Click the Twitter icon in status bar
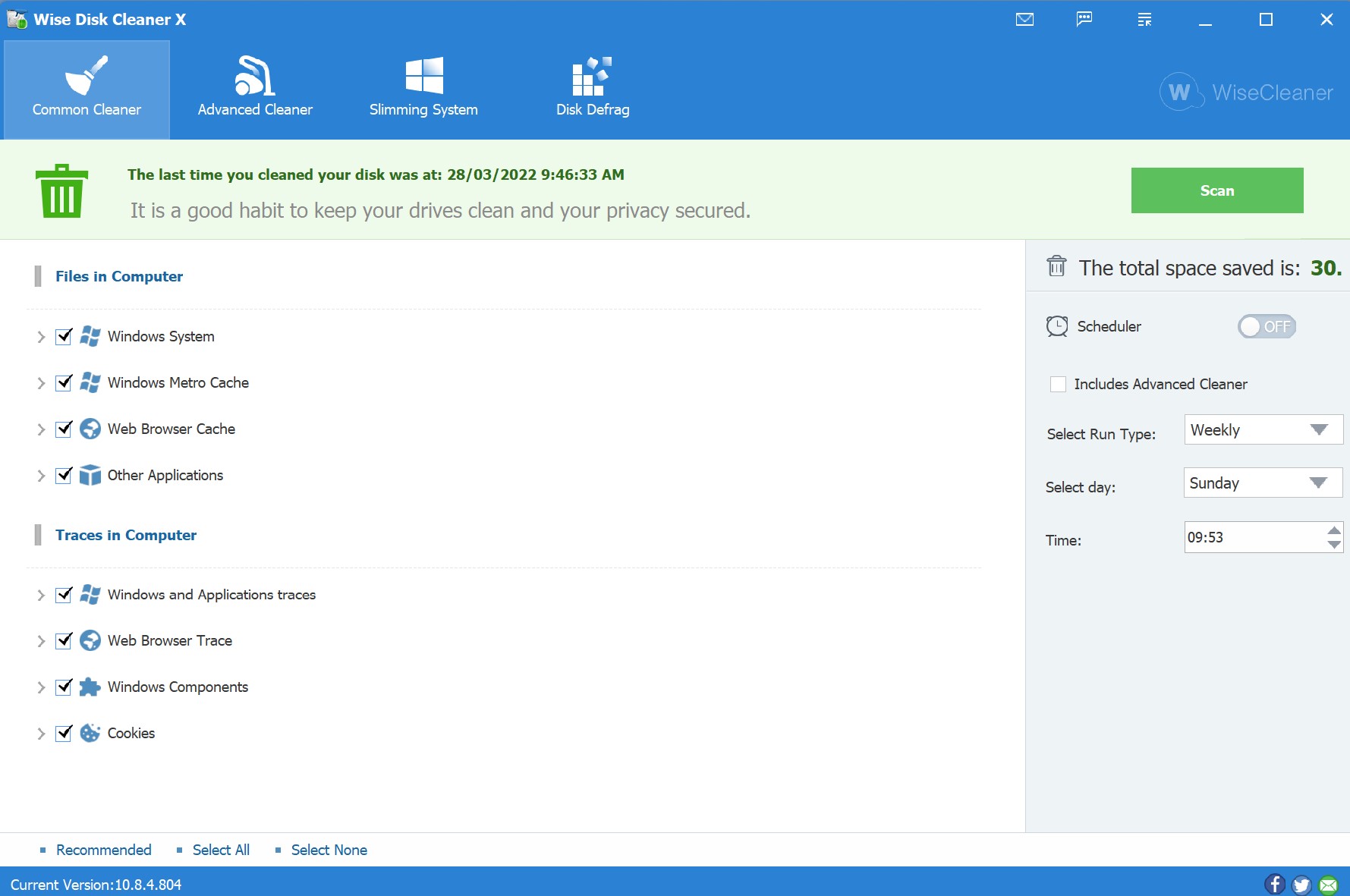1350x896 pixels. point(1301,884)
